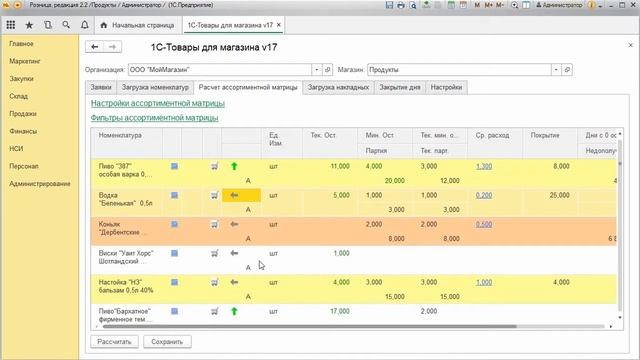Switch to the Загрузка накладных tab
This screenshot has height=360, width=640.
[x=338, y=87]
